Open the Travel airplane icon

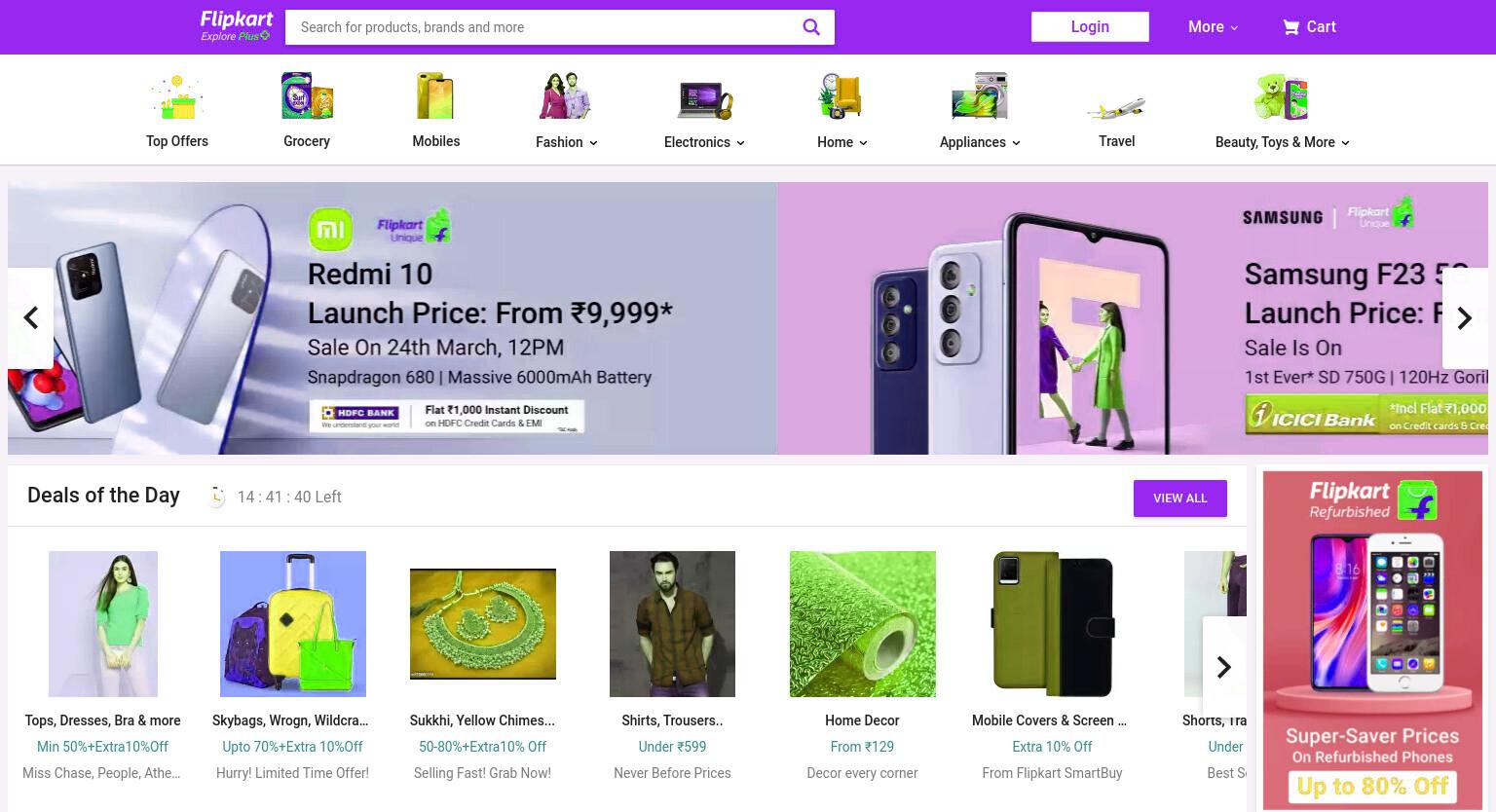(x=1116, y=107)
